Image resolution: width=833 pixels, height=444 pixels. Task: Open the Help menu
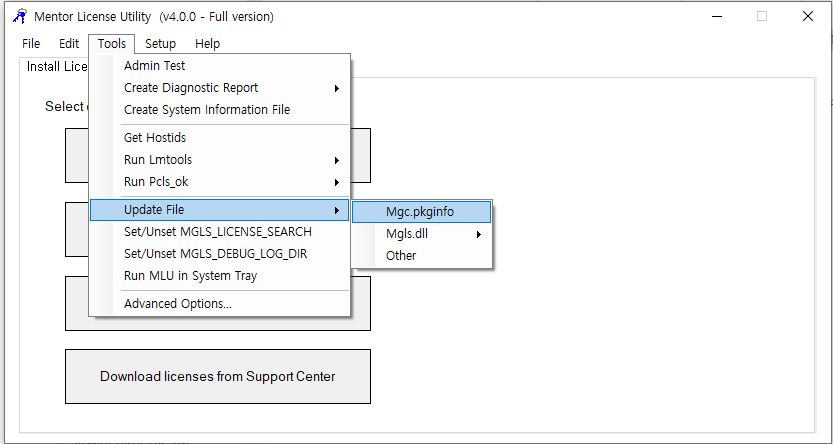(x=207, y=44)
